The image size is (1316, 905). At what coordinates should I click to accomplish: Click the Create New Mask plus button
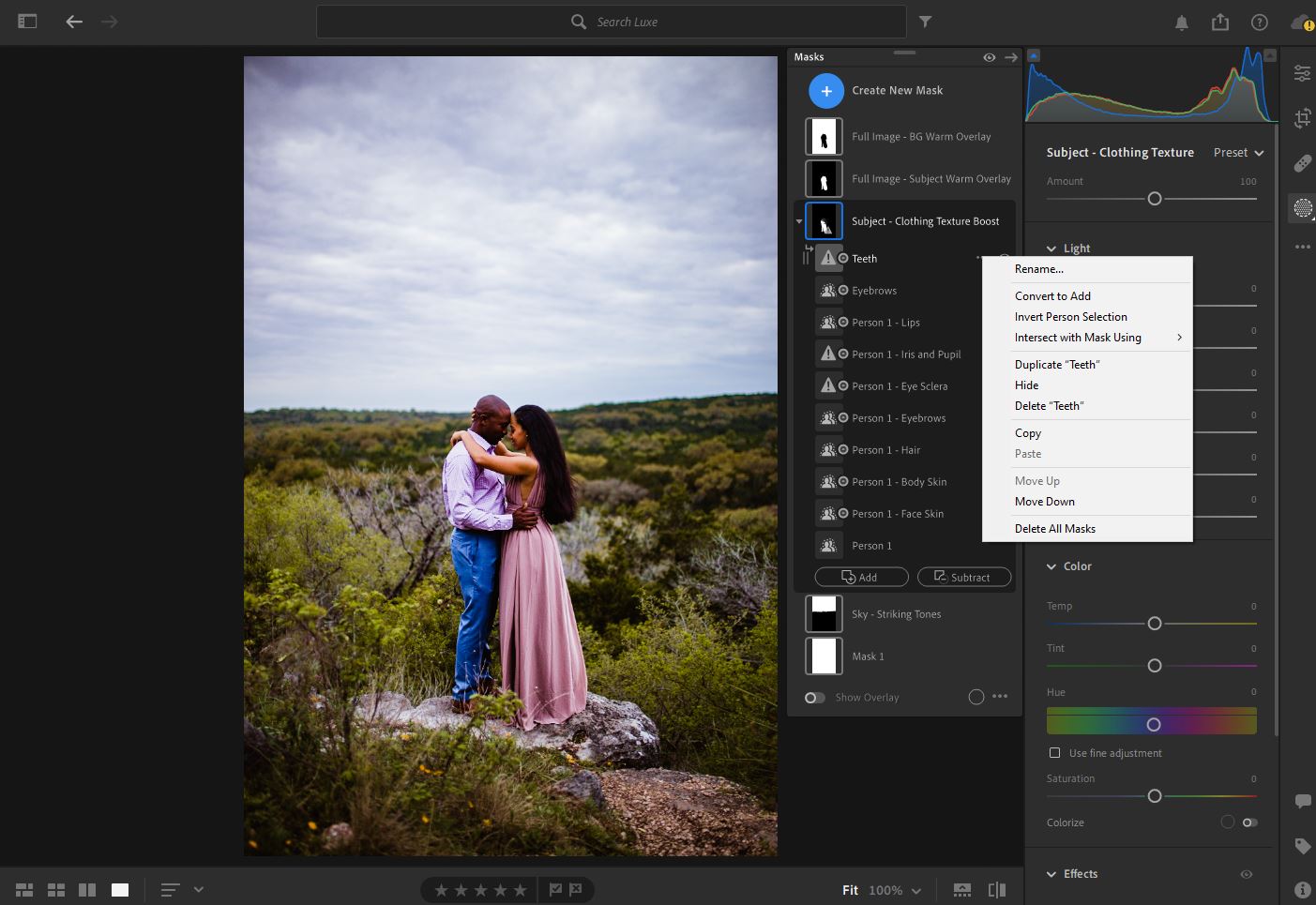[x=825, y=91]
